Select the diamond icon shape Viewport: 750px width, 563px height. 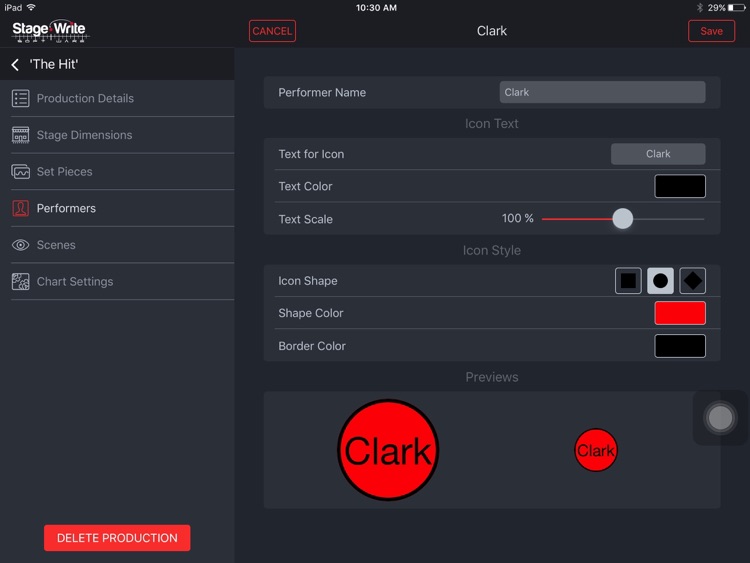click(692, 281)
